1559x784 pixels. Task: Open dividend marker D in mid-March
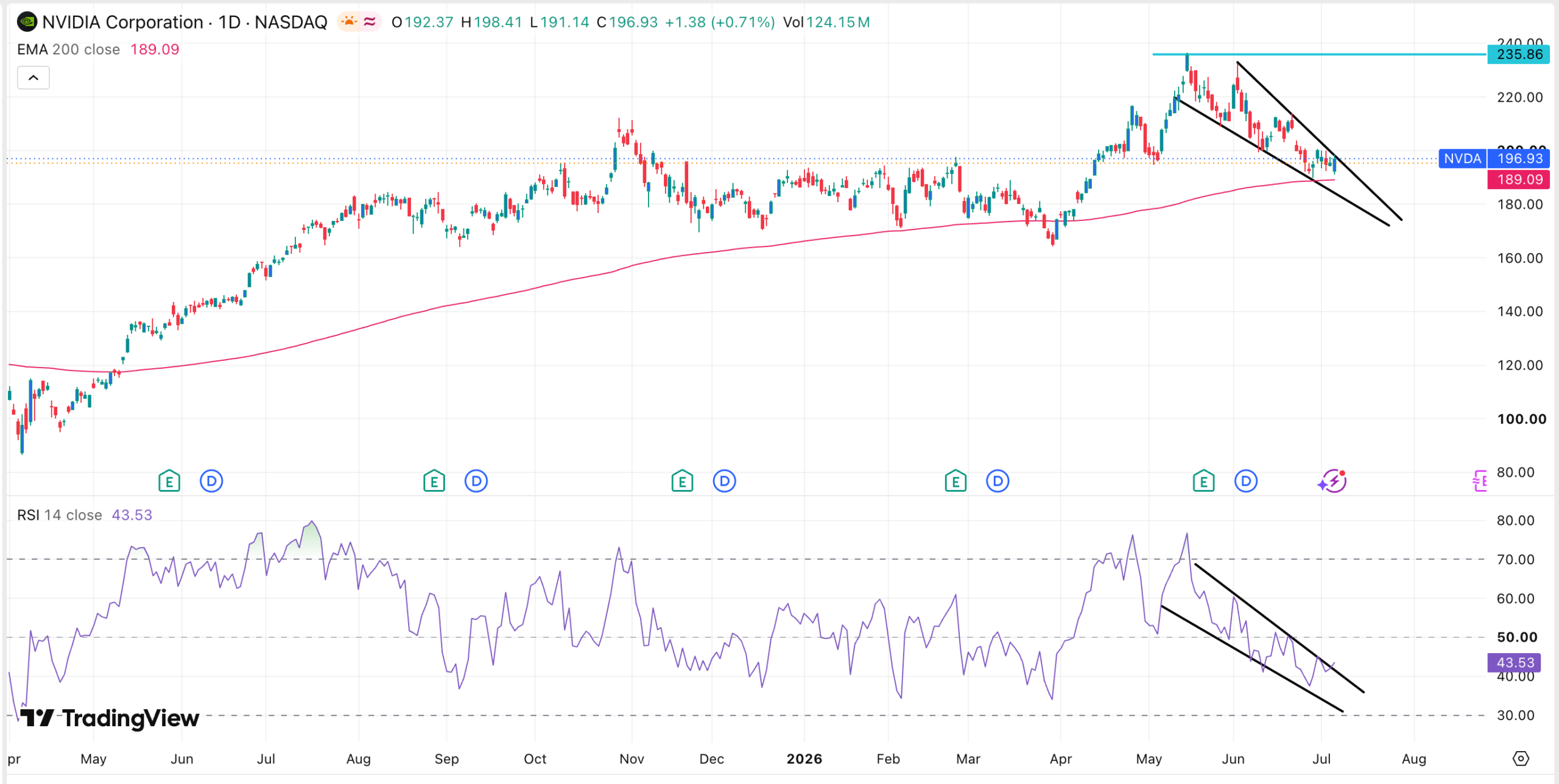coord(998,481)
